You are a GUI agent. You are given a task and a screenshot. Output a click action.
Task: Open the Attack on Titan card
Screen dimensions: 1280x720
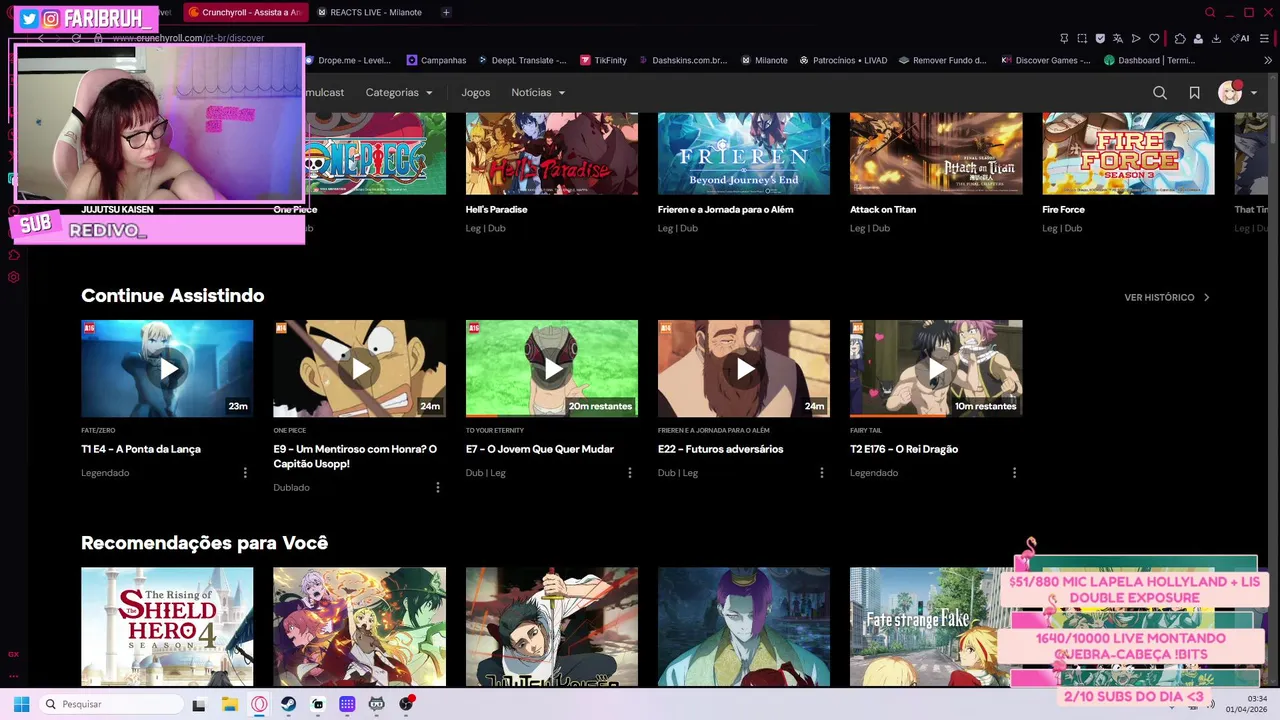936,153
